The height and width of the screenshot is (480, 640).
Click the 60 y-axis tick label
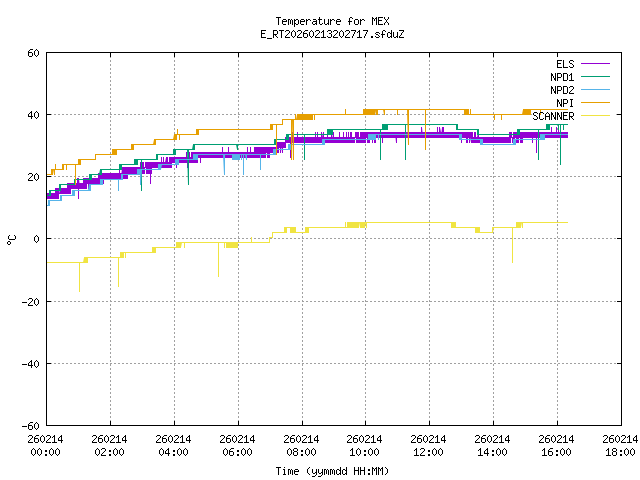pyautogui.click(x=33, y=53)
